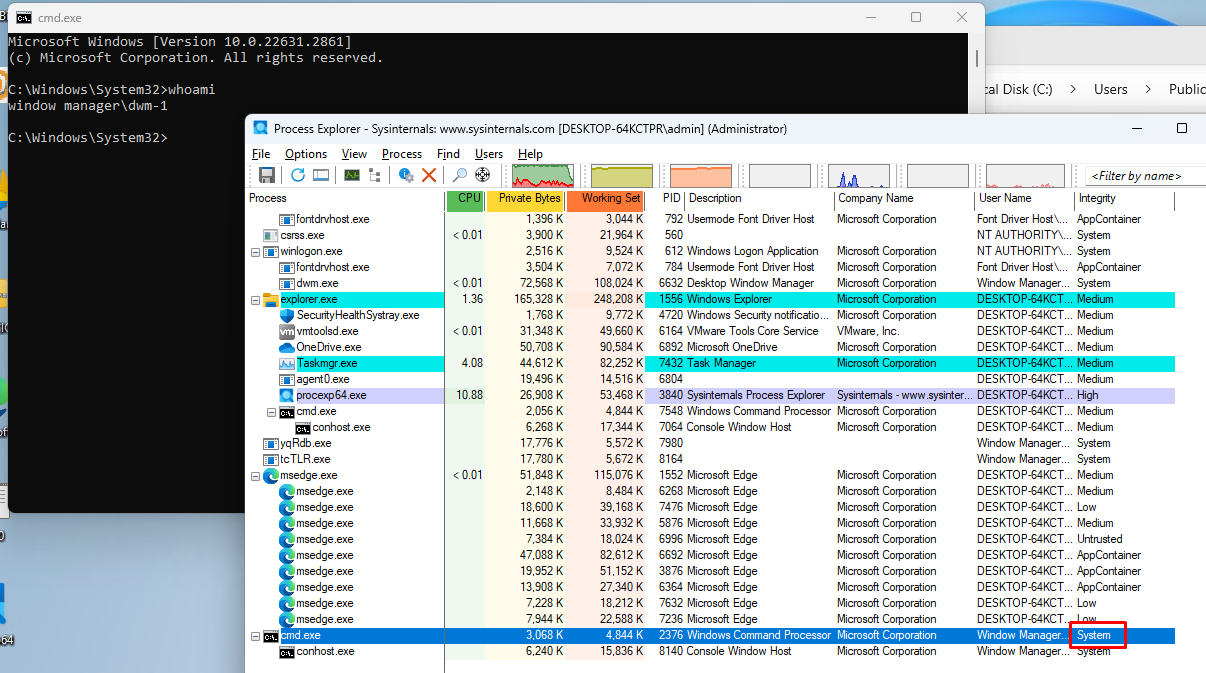The width and height of the screenshot is (1206, 673).
Task: Open the Process menu
Action: (402, 154)
